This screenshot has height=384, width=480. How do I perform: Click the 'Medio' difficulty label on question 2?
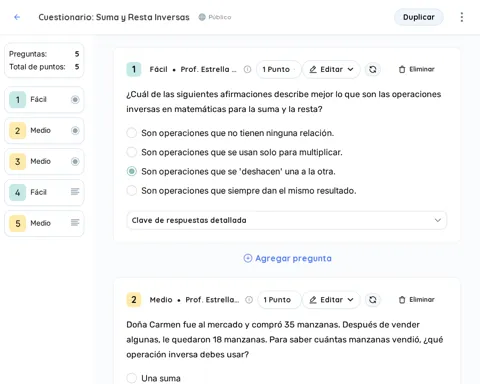coord(161,300)
